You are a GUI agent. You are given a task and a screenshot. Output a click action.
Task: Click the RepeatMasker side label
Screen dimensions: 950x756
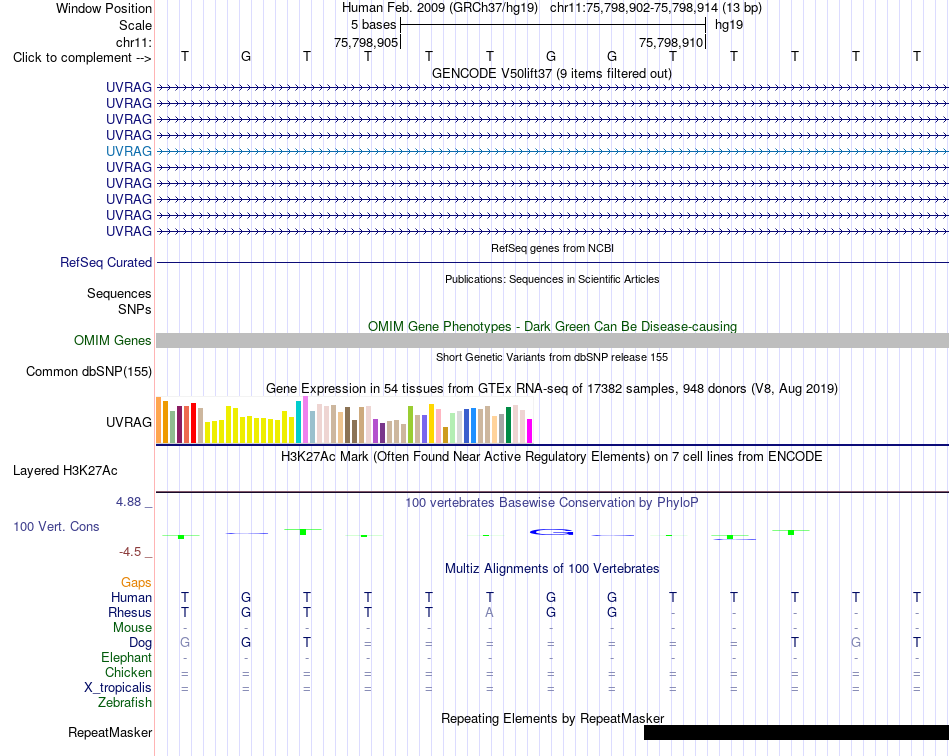[110, 732]
